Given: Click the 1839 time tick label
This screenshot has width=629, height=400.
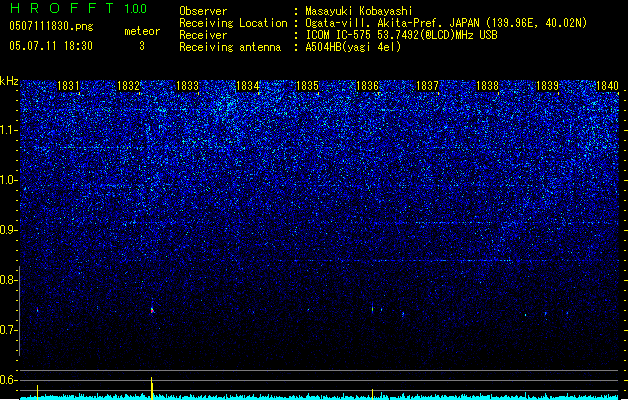Looking at the screenshot, I should 547,86.
